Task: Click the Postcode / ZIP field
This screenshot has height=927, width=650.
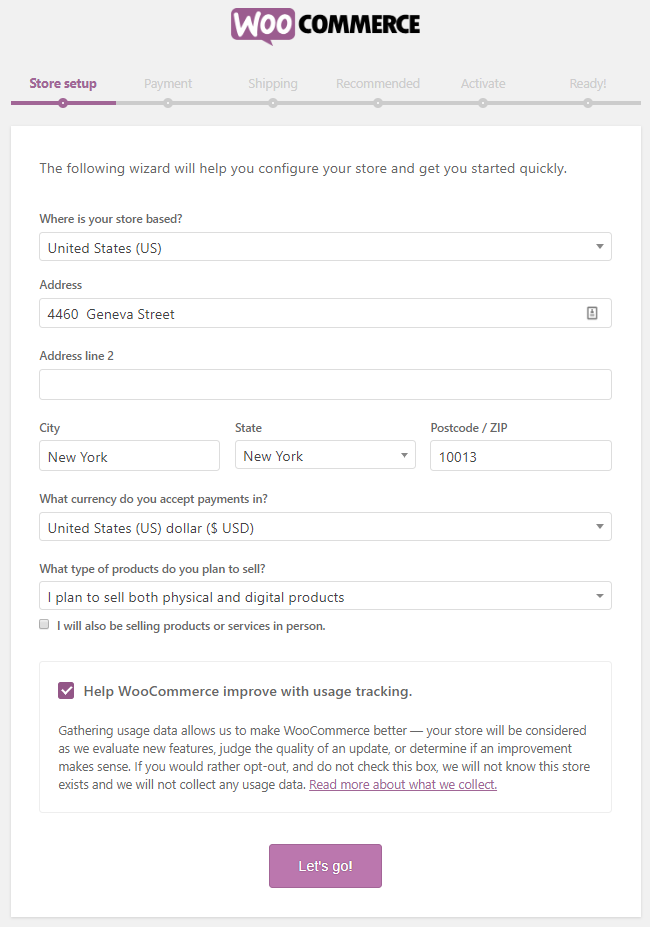Action: tap(520, 456)
